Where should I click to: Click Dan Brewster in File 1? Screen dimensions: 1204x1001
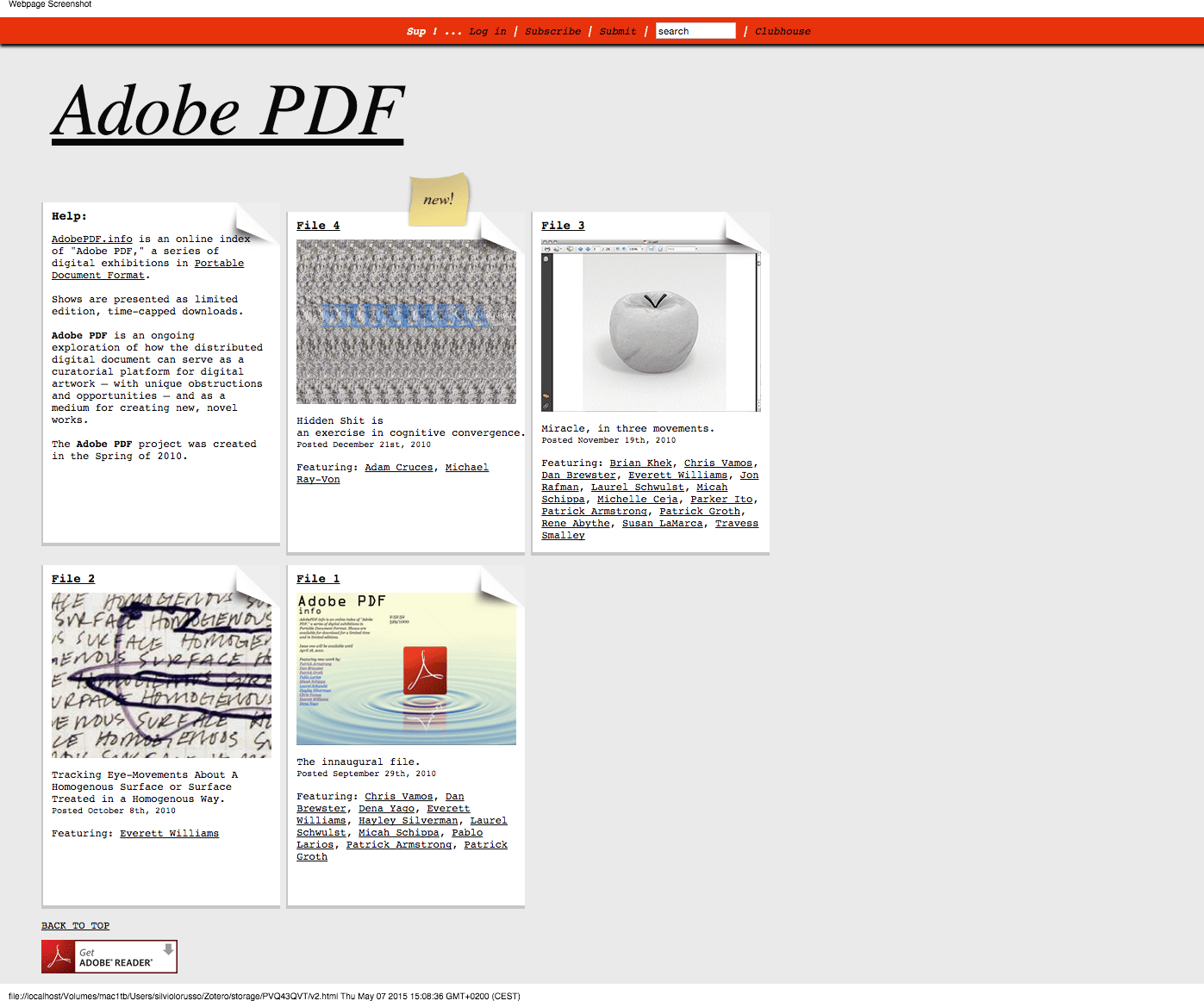coord(380,803)
